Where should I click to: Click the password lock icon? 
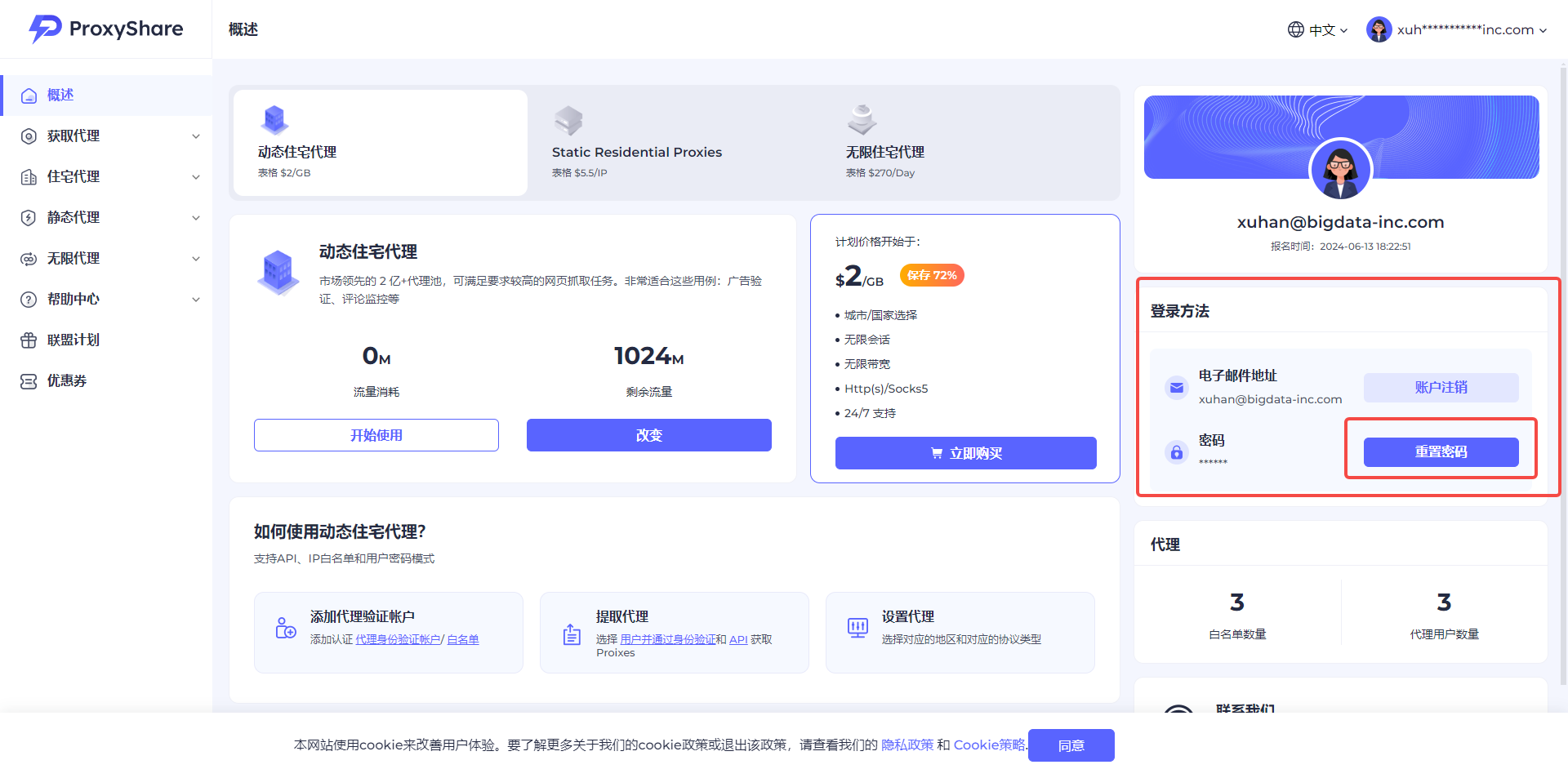point(1177,451)
